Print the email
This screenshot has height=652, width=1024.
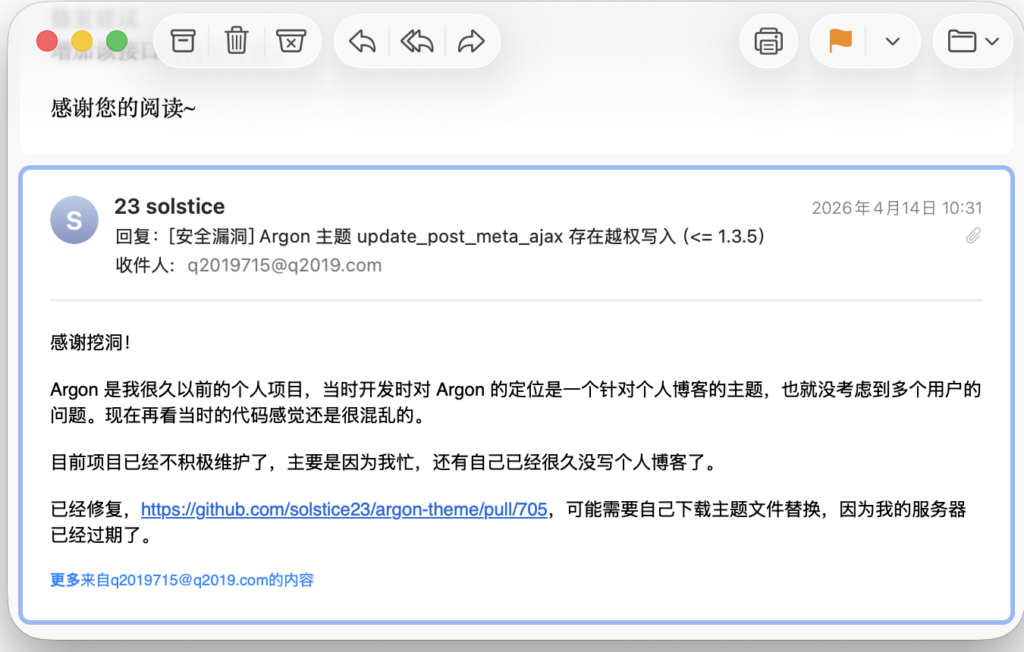tap(767, 41)
